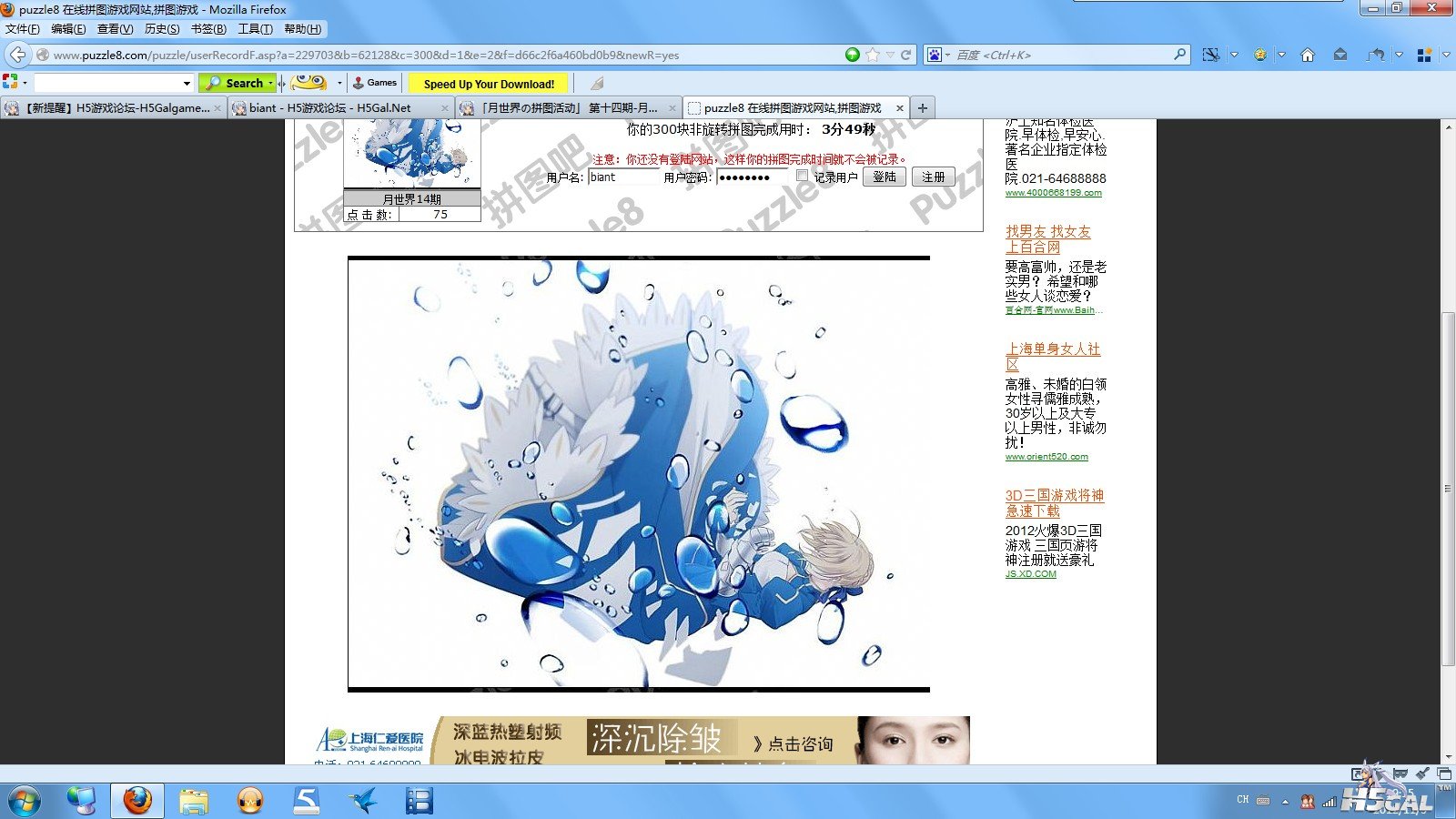
Task: Open the Baidu search engine selector dropdown
Action: pos(937,55)
